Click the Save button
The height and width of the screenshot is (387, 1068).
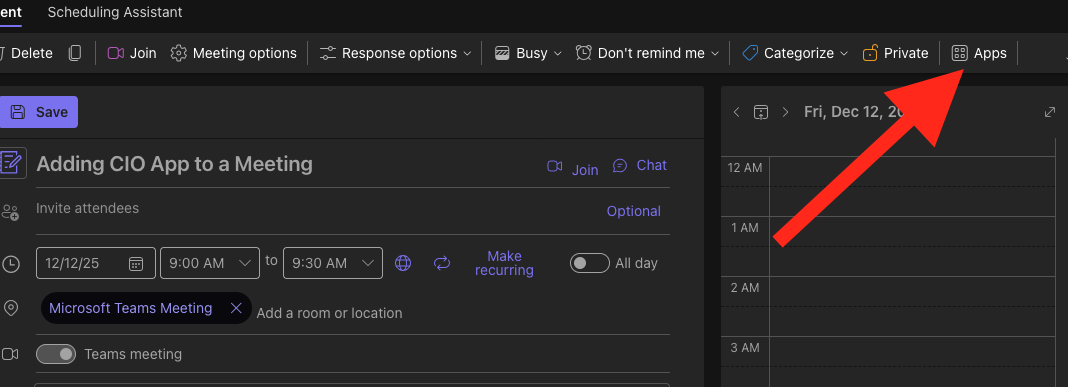click(38, 112)
